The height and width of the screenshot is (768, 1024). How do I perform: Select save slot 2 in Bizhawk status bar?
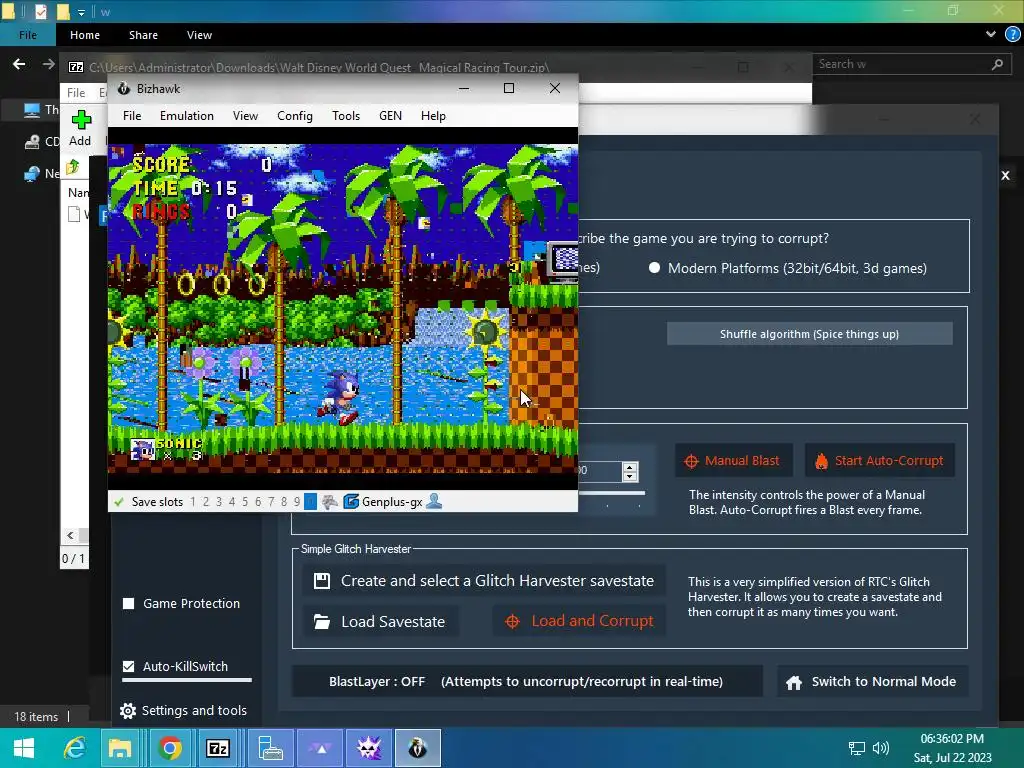206,502
